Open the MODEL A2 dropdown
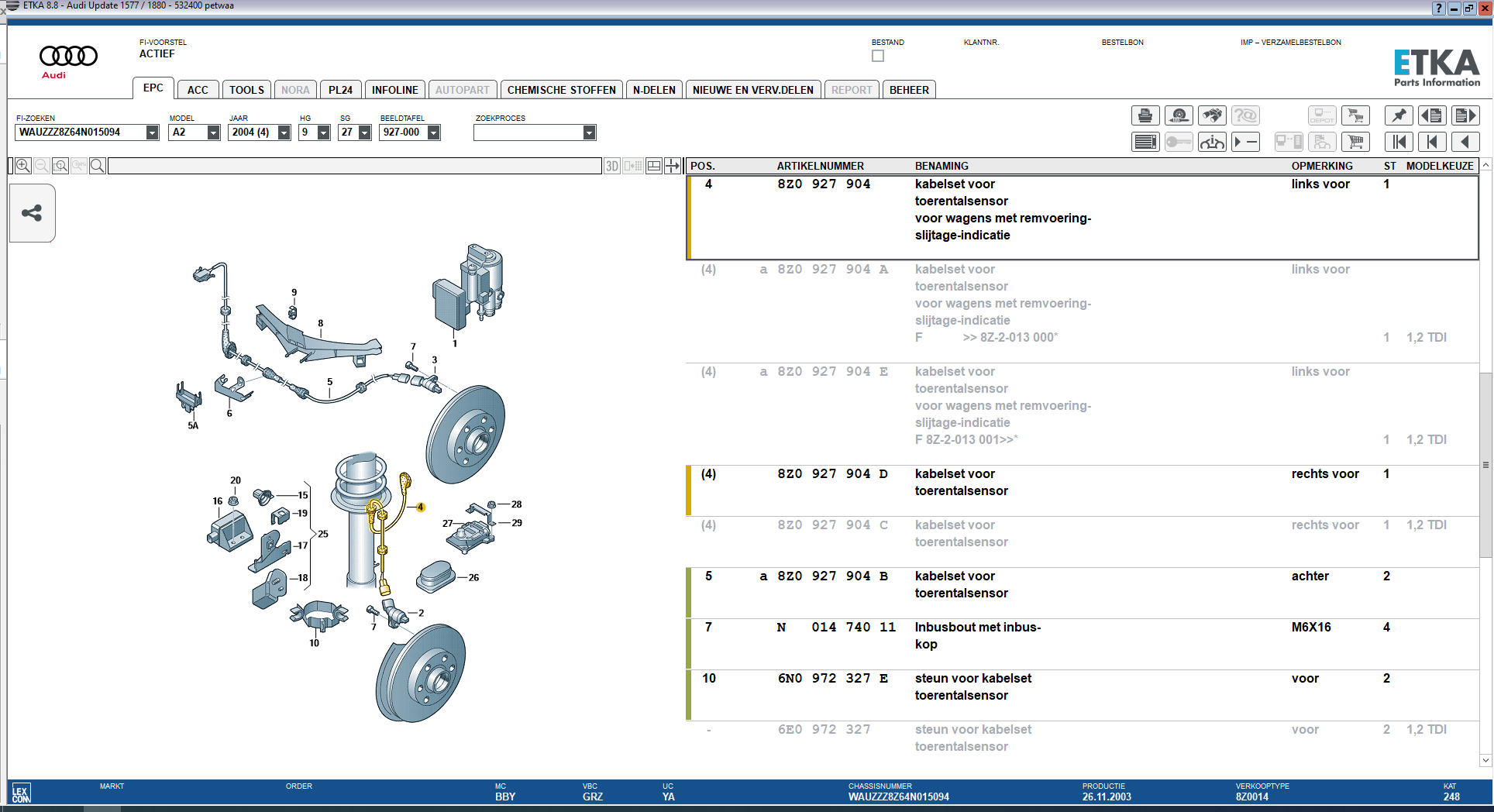The width and height of the screenshot is (1494, 812). click(x=214, y=132)
